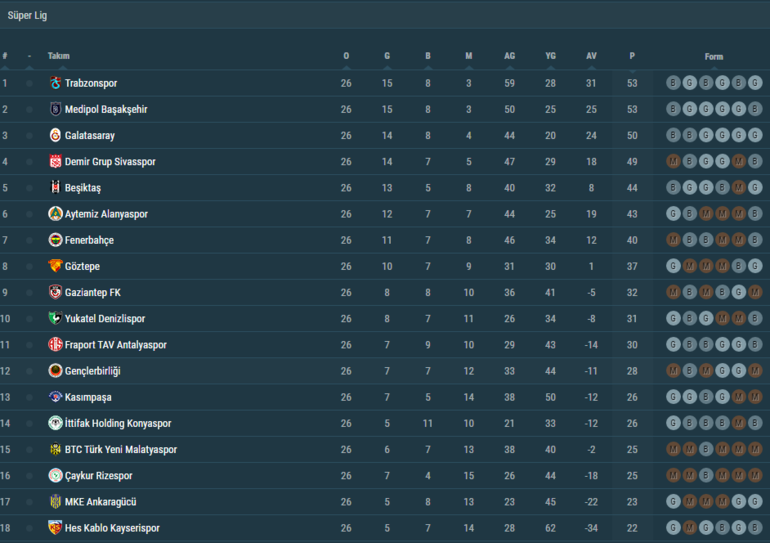
Task: Click the Trabzonspor club logo
Action: [55, 83]
